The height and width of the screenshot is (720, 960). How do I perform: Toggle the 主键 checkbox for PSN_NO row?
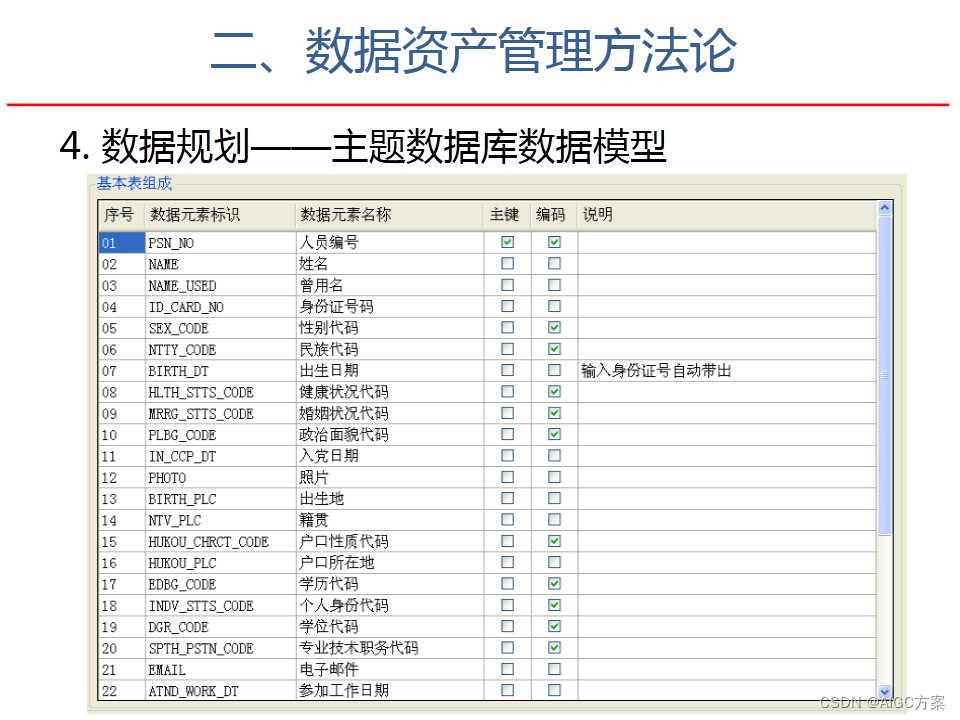click(508, 242)
